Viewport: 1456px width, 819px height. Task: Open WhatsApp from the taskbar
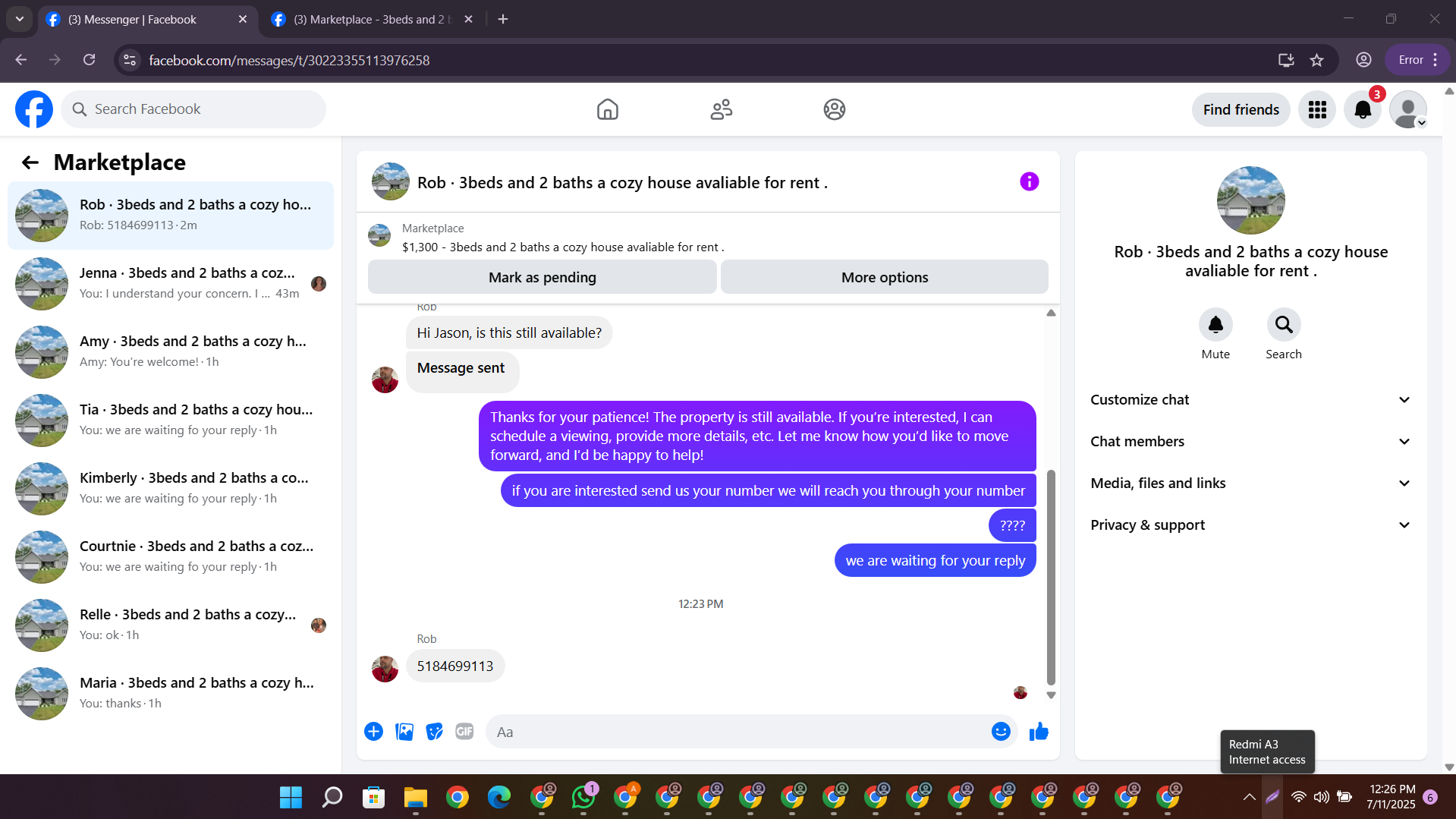[x=583, y=797]
